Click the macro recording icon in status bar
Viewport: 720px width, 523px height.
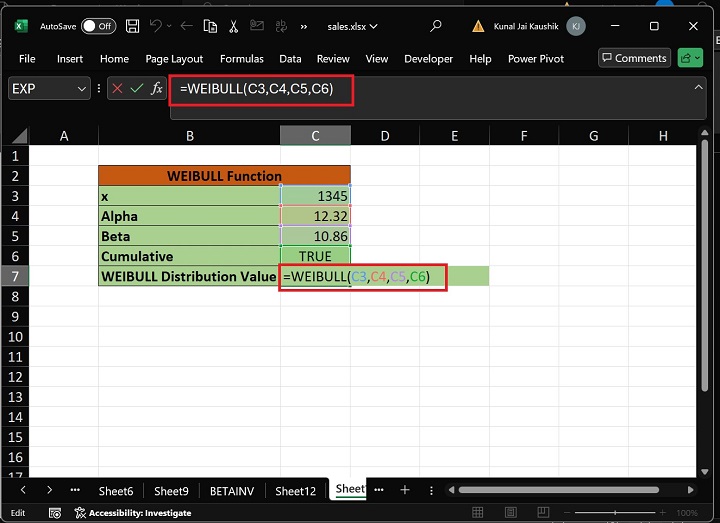[x=55, y=513]
